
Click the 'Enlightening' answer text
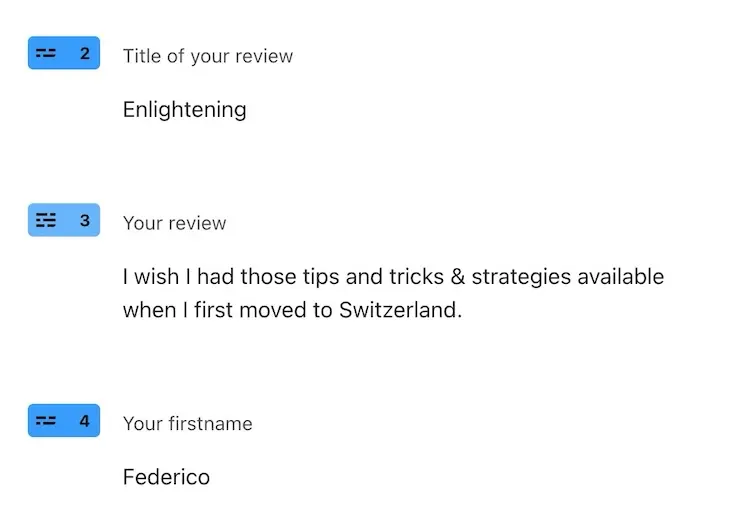(x=185, y=110)
